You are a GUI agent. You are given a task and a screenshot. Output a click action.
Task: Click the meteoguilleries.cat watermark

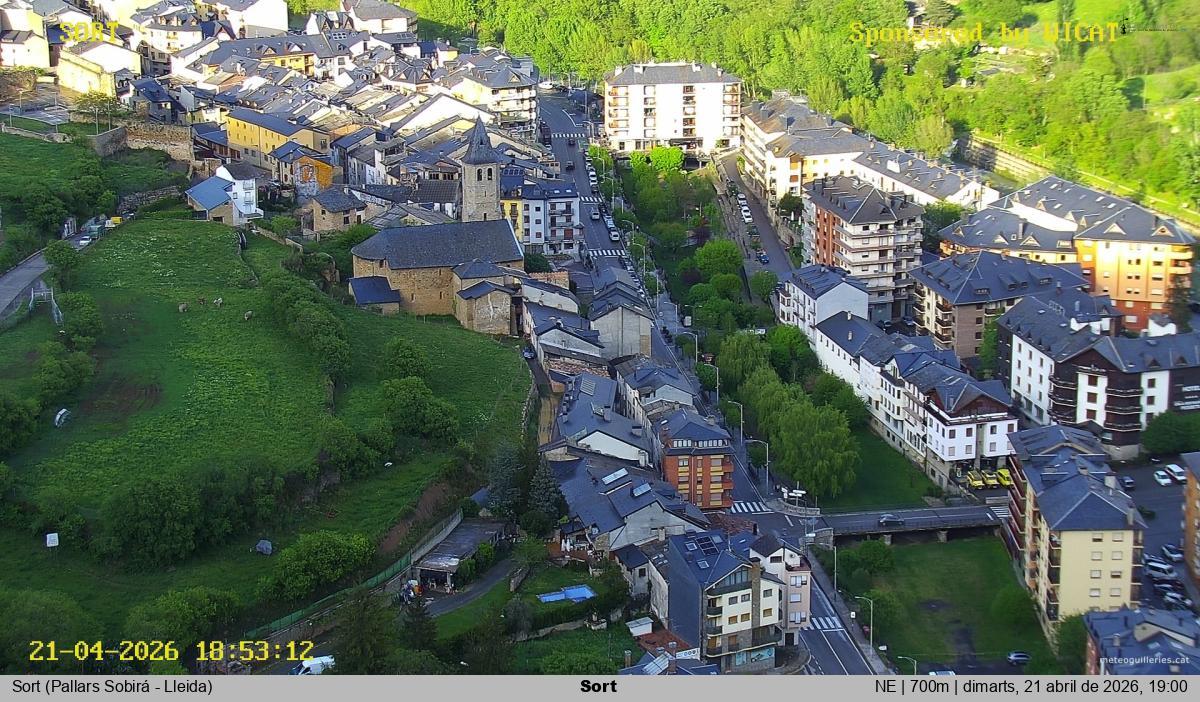click(1144, 660)
